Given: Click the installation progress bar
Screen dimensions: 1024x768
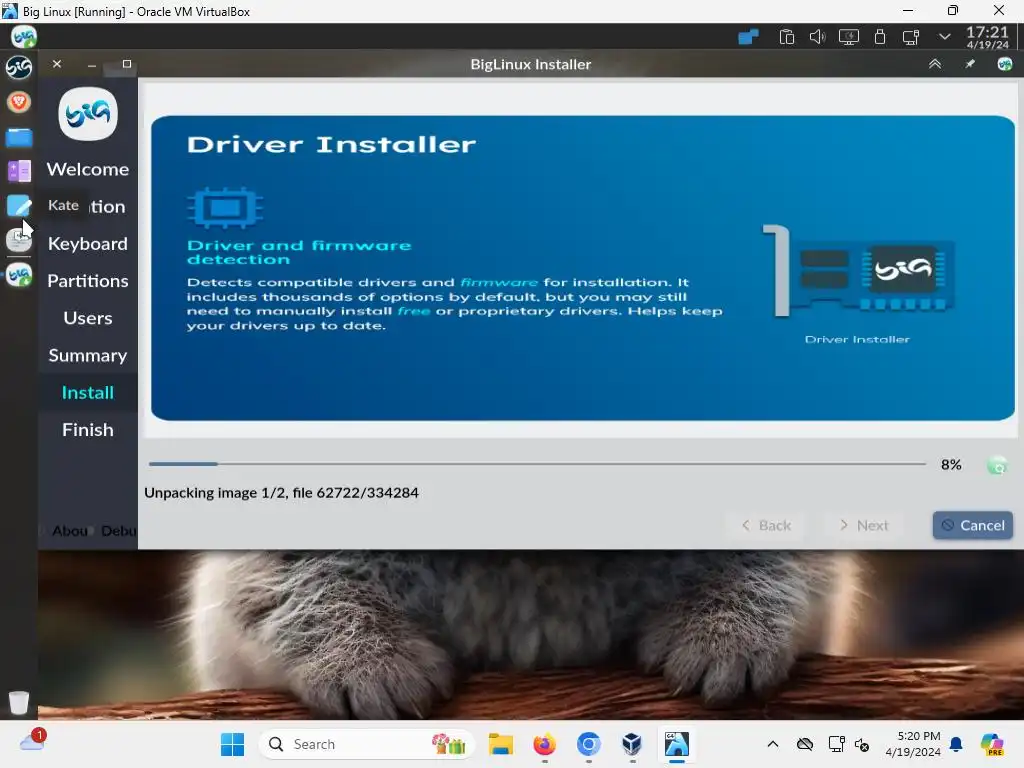Looking at the screenshot, I should 537,464.
